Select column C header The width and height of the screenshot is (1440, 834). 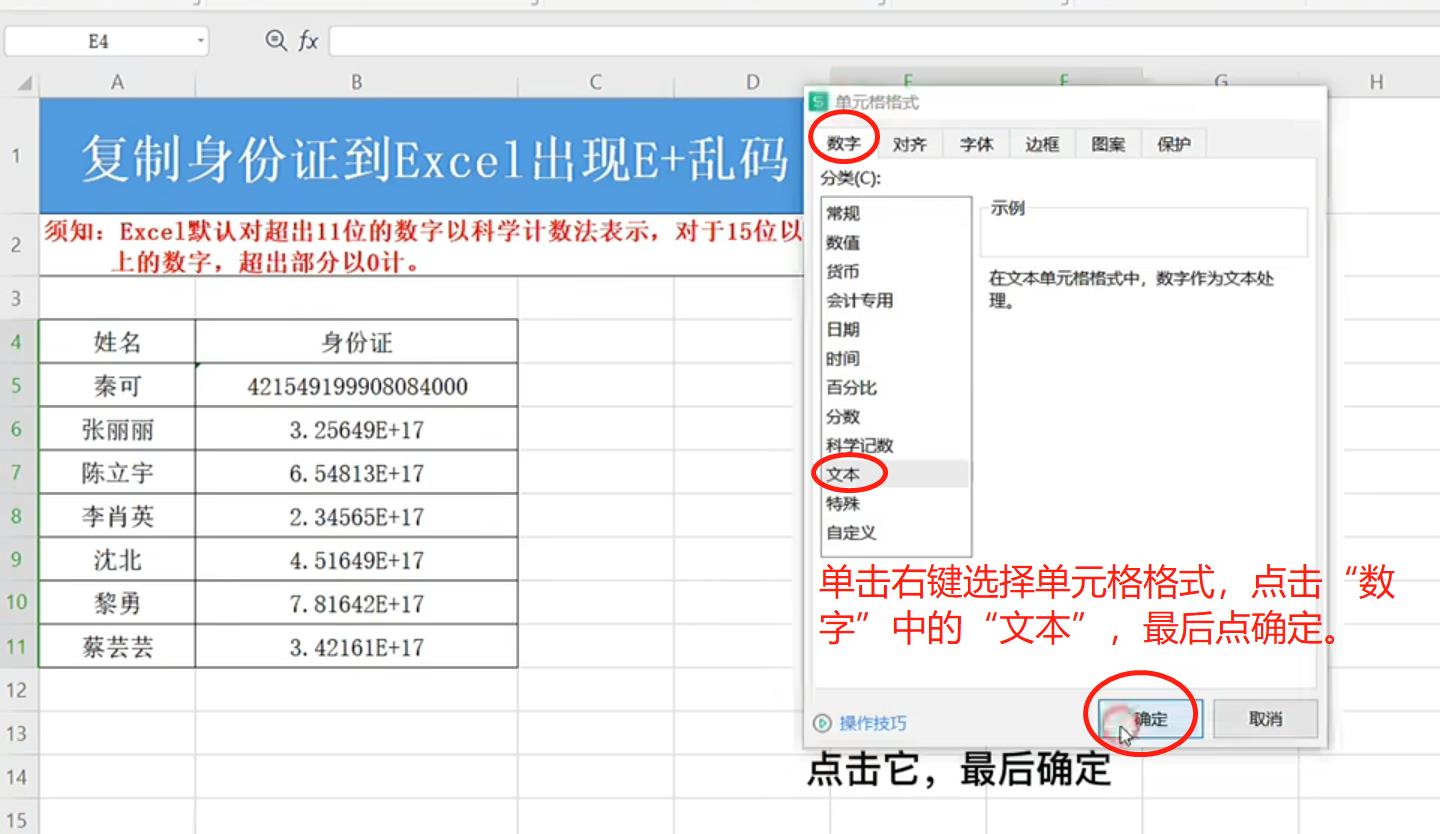pos(595,83)
